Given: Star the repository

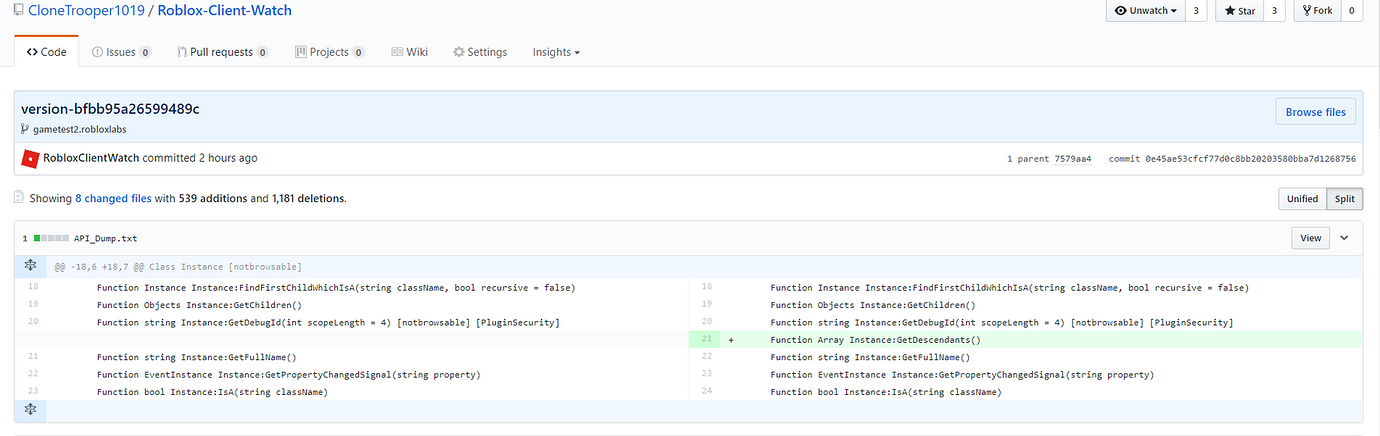Looking at the screenshot, I should pos(1239,10).
